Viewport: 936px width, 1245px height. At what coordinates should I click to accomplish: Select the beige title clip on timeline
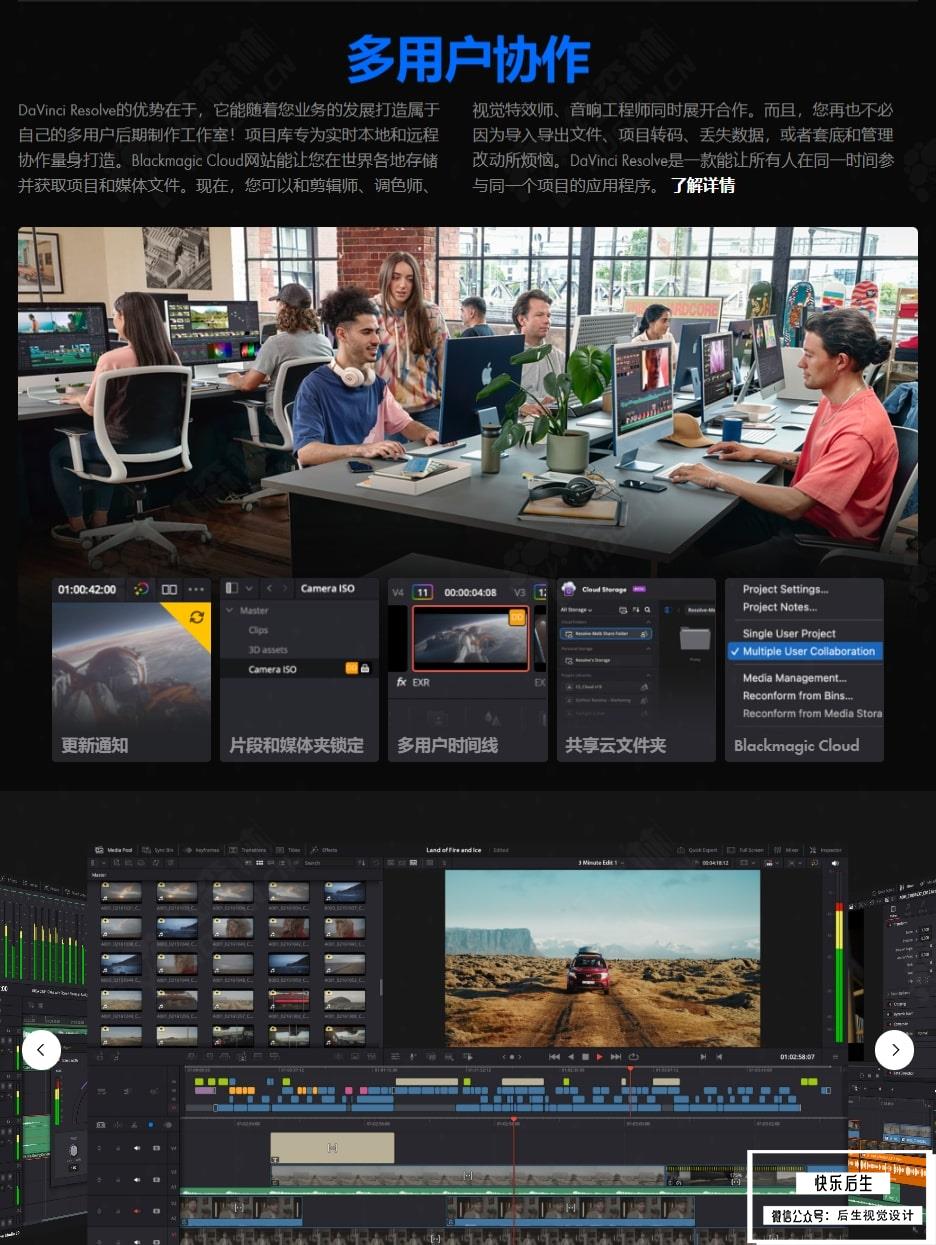332,1148
